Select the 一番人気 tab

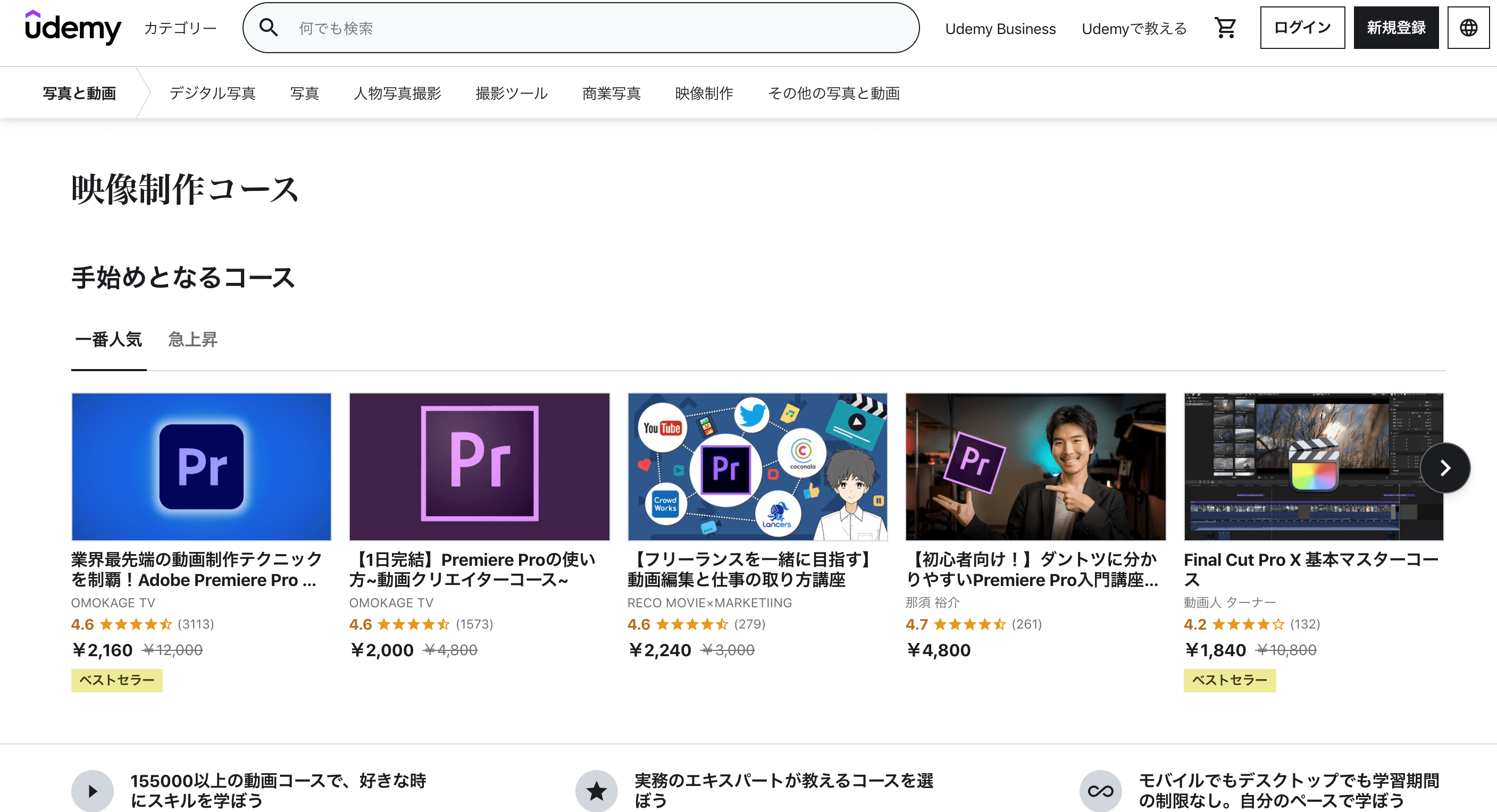coord(108,339)
